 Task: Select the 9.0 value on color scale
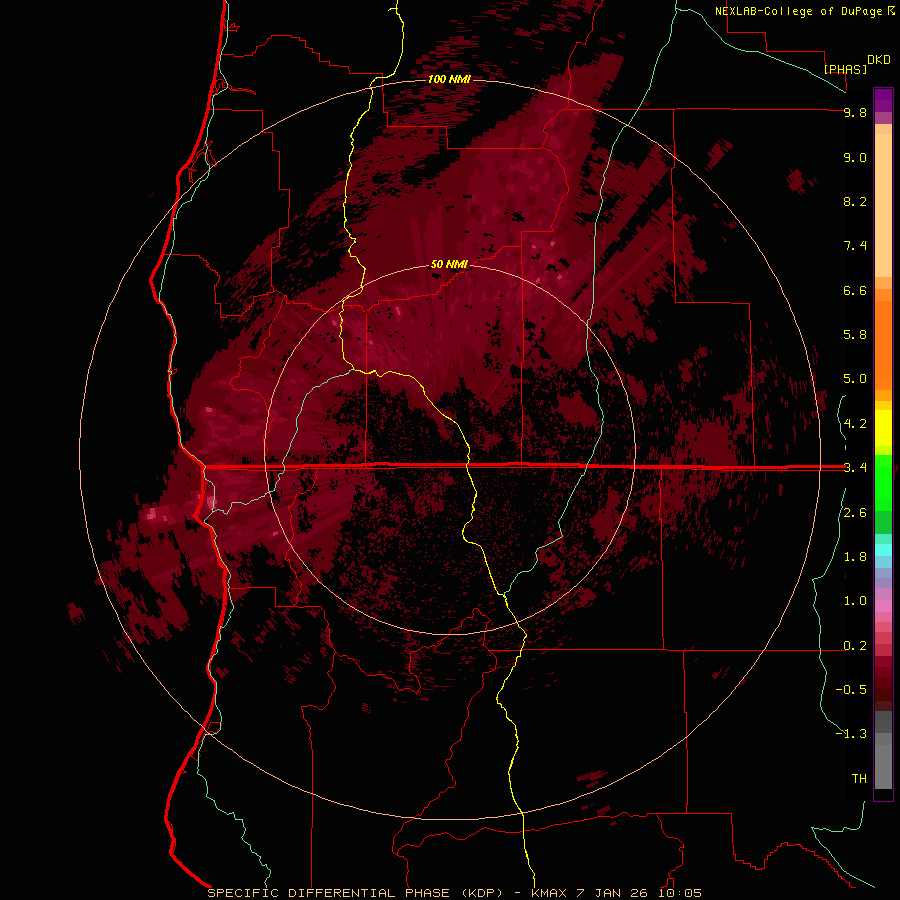(855, 157)
